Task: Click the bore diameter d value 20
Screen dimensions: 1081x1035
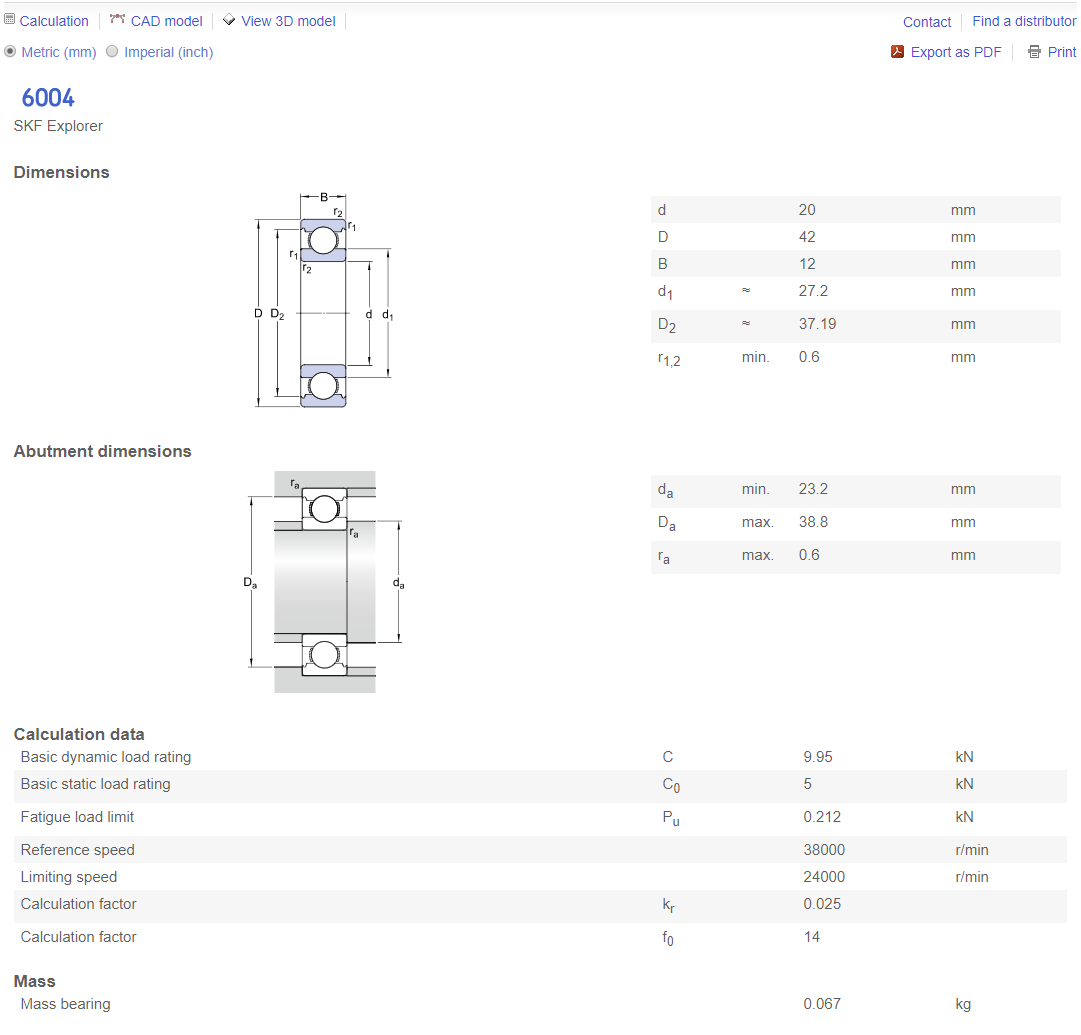Action: point(807,210)
